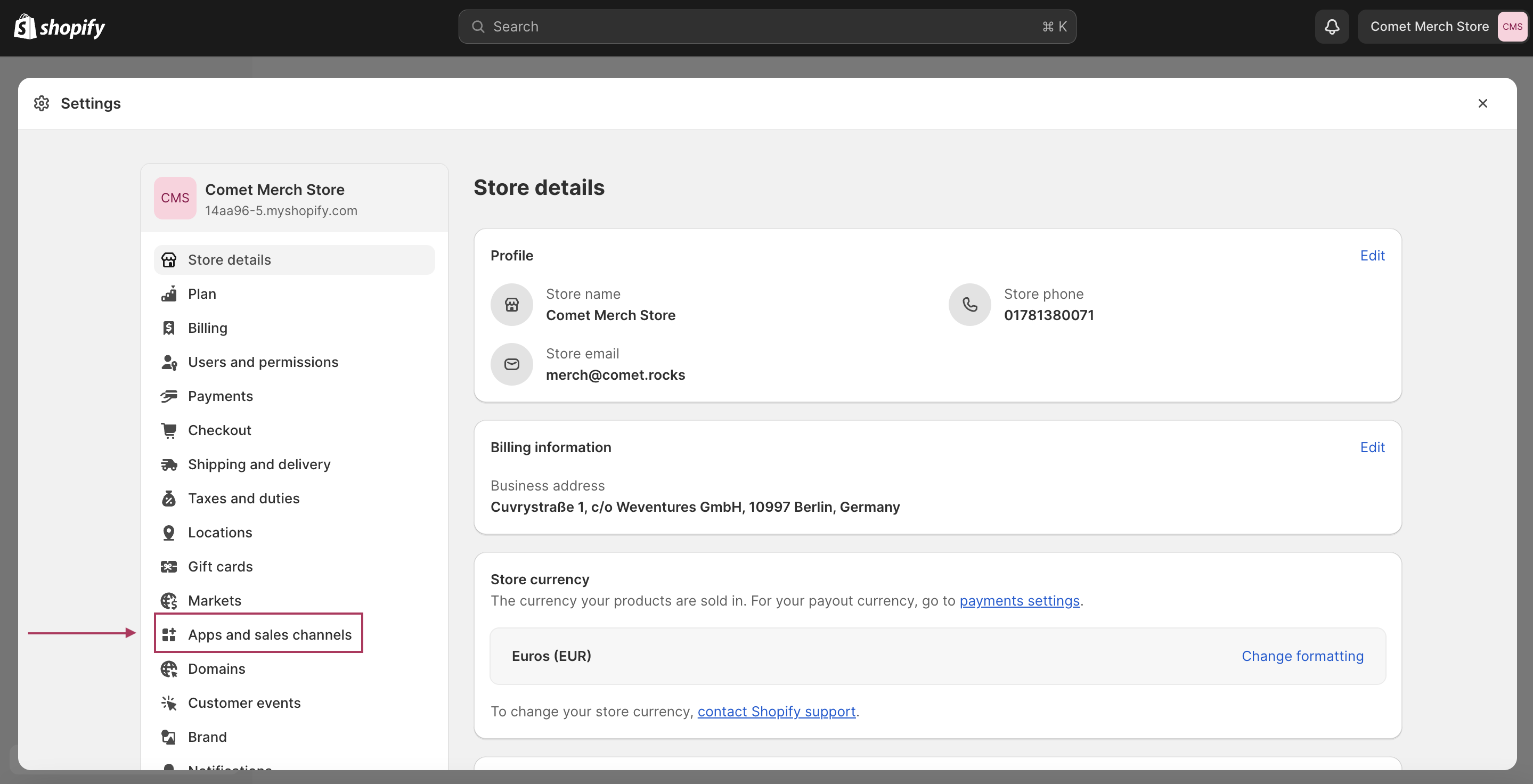Click the Markets globe icon
The width and height of the screenshot is (1533, 784).
pos(169,601)
